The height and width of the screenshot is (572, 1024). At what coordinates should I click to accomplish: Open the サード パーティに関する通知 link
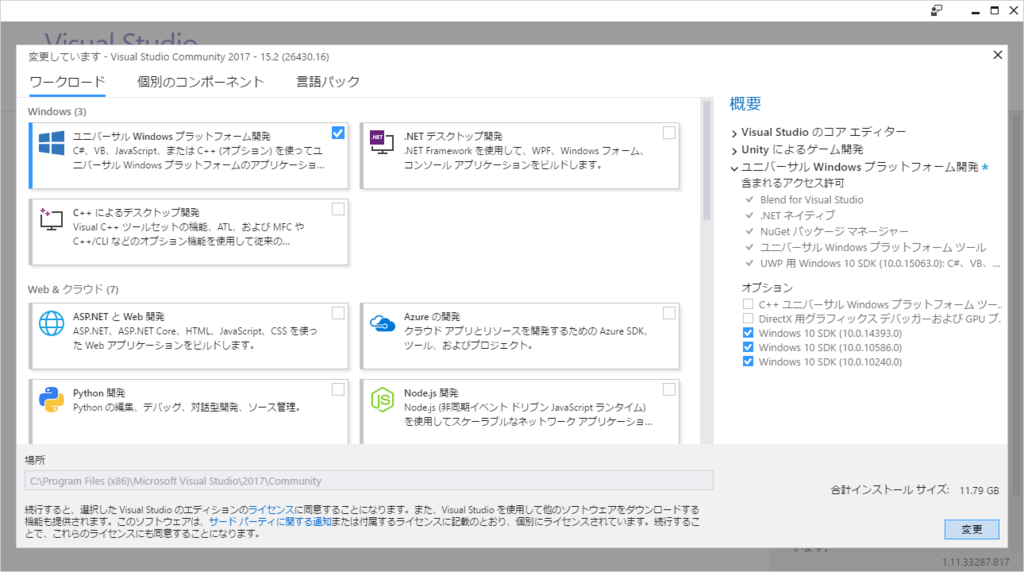[x=270, y=522]
